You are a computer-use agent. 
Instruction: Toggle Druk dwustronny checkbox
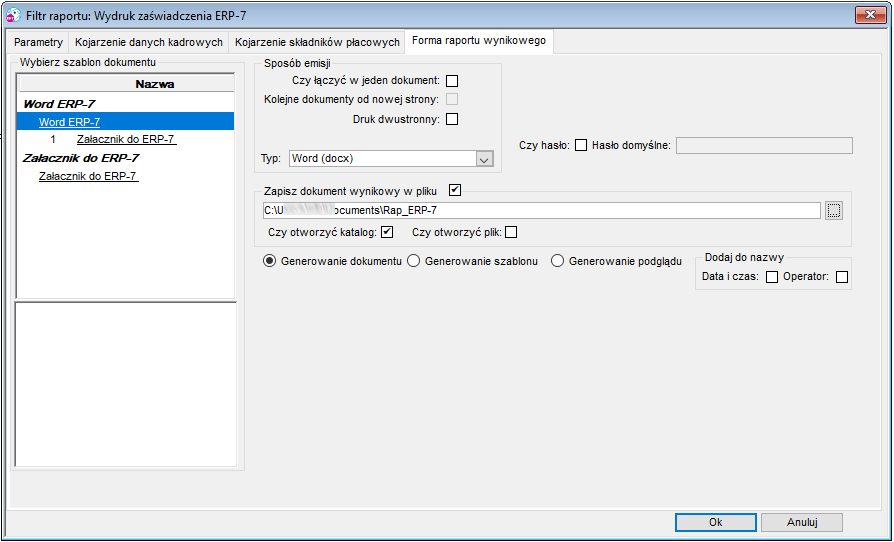(x=452, y=119)
